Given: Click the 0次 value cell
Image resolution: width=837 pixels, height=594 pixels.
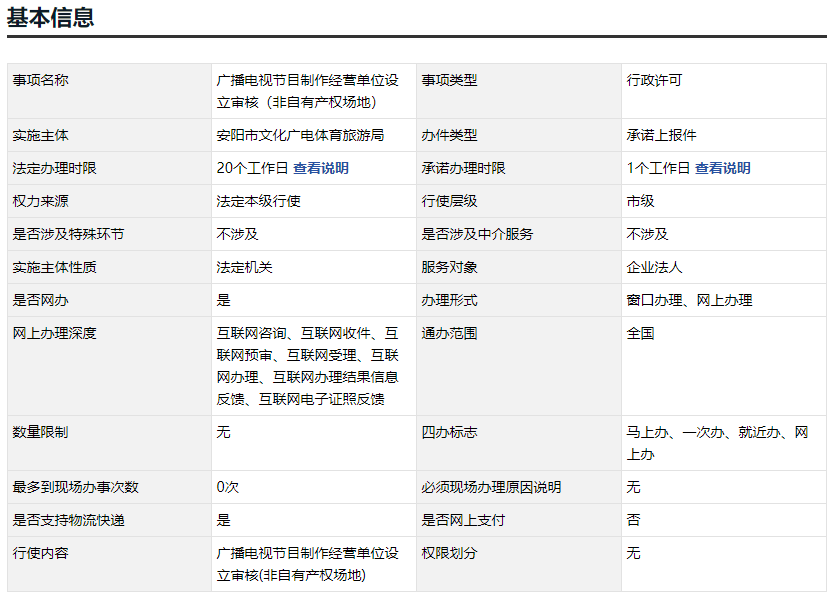Looking at the screenshot, I should click(228, 487).
